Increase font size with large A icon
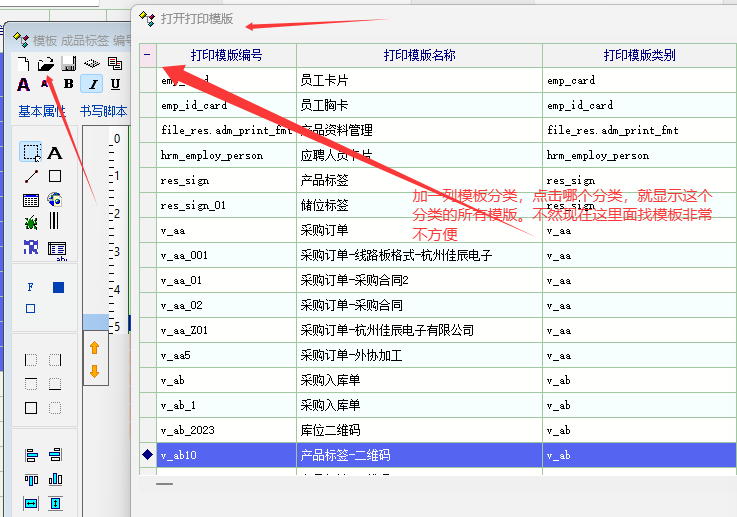737x517 pixels. point(24,85)
